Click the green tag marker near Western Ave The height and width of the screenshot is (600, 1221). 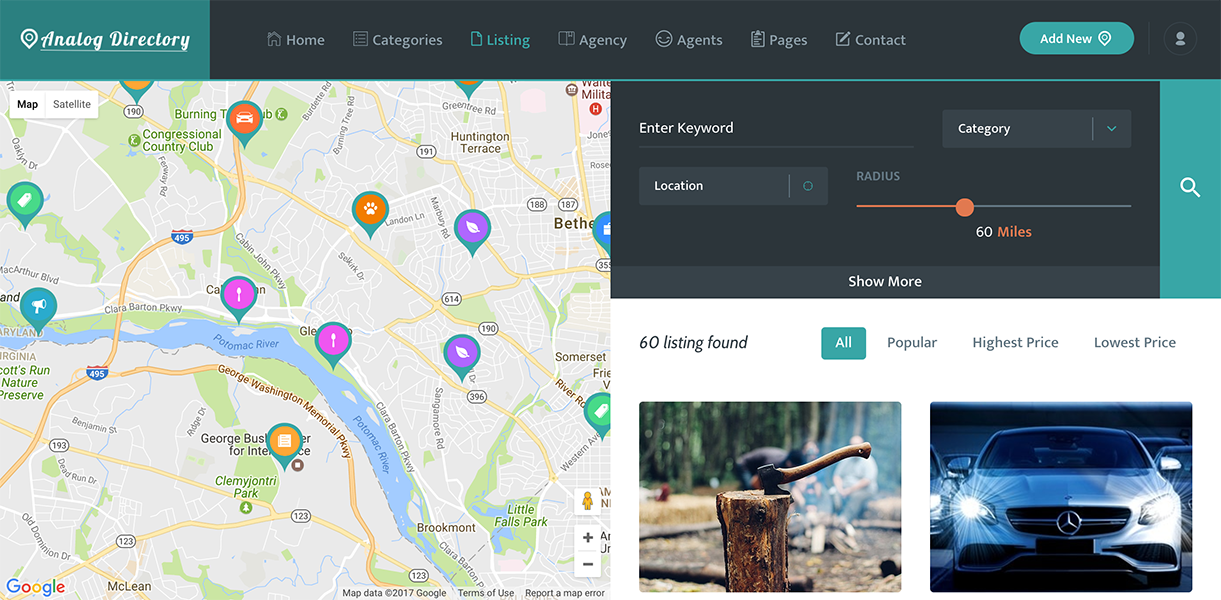[600, 413]
